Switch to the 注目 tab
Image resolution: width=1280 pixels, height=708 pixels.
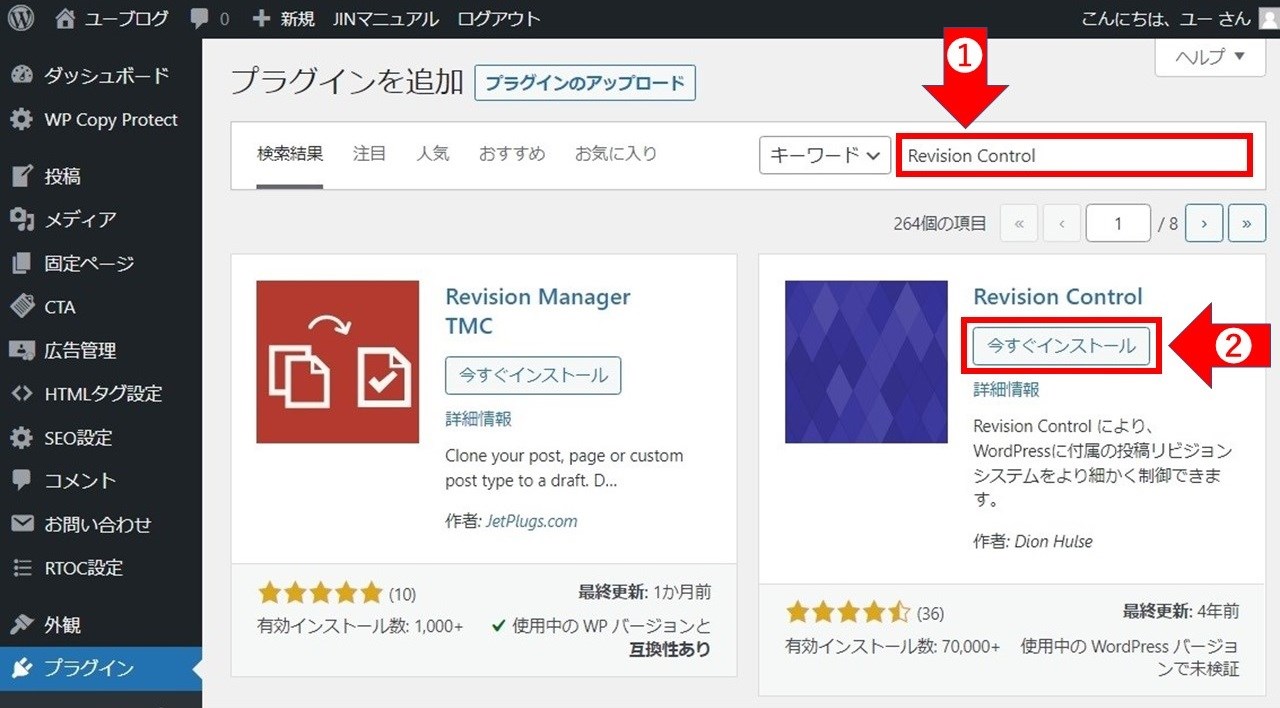tap(369, 154)
